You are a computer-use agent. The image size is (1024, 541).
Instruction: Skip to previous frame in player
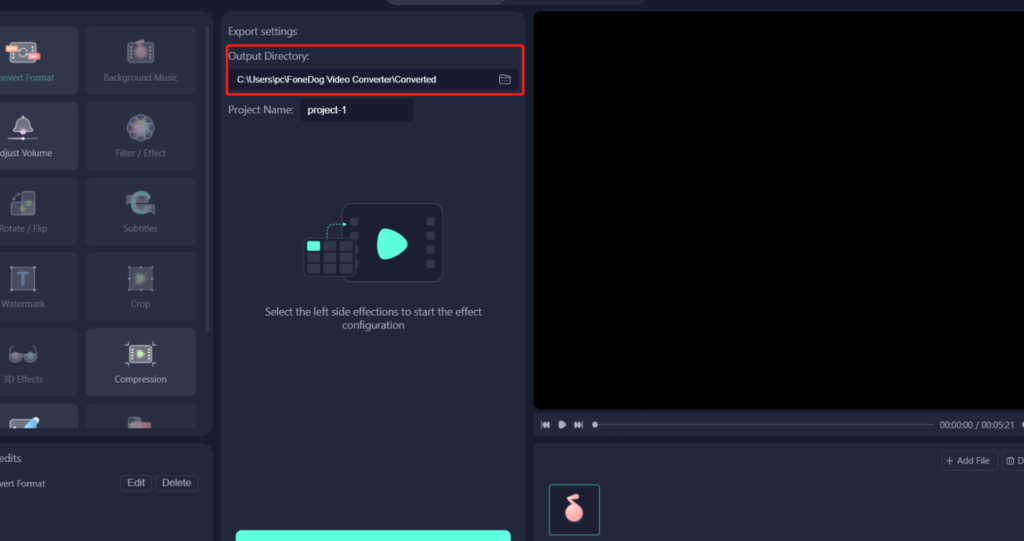pos(546,425)
